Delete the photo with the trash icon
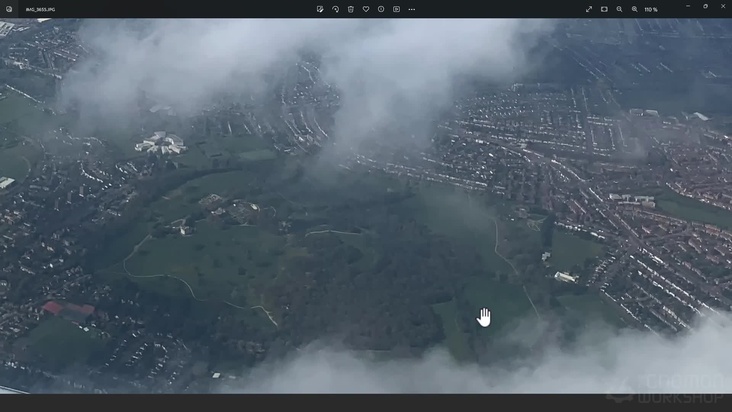 [x=351, y=9]
